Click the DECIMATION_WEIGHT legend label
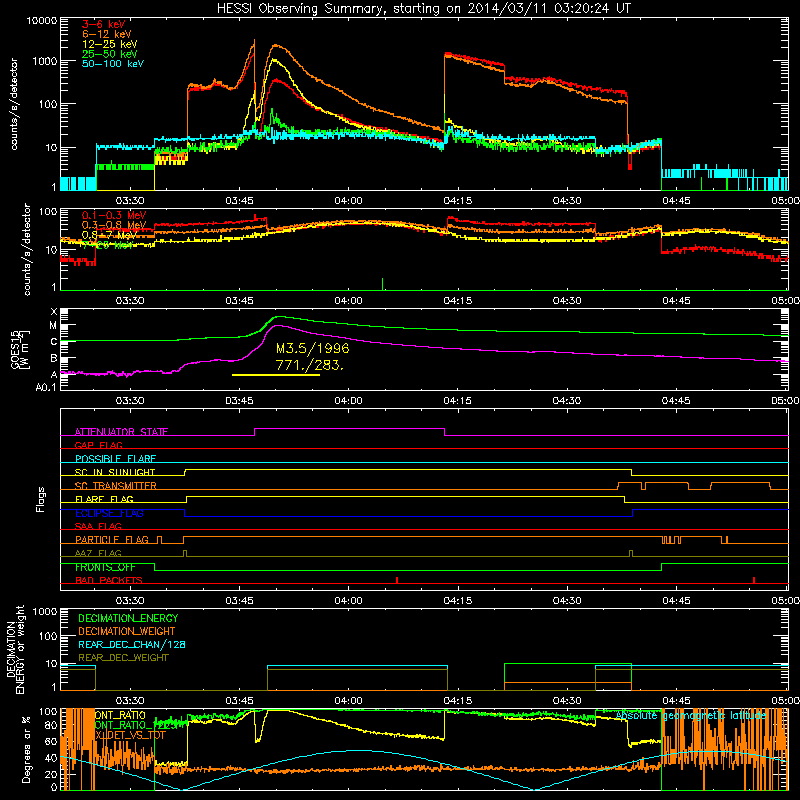 tap(127, 631)
